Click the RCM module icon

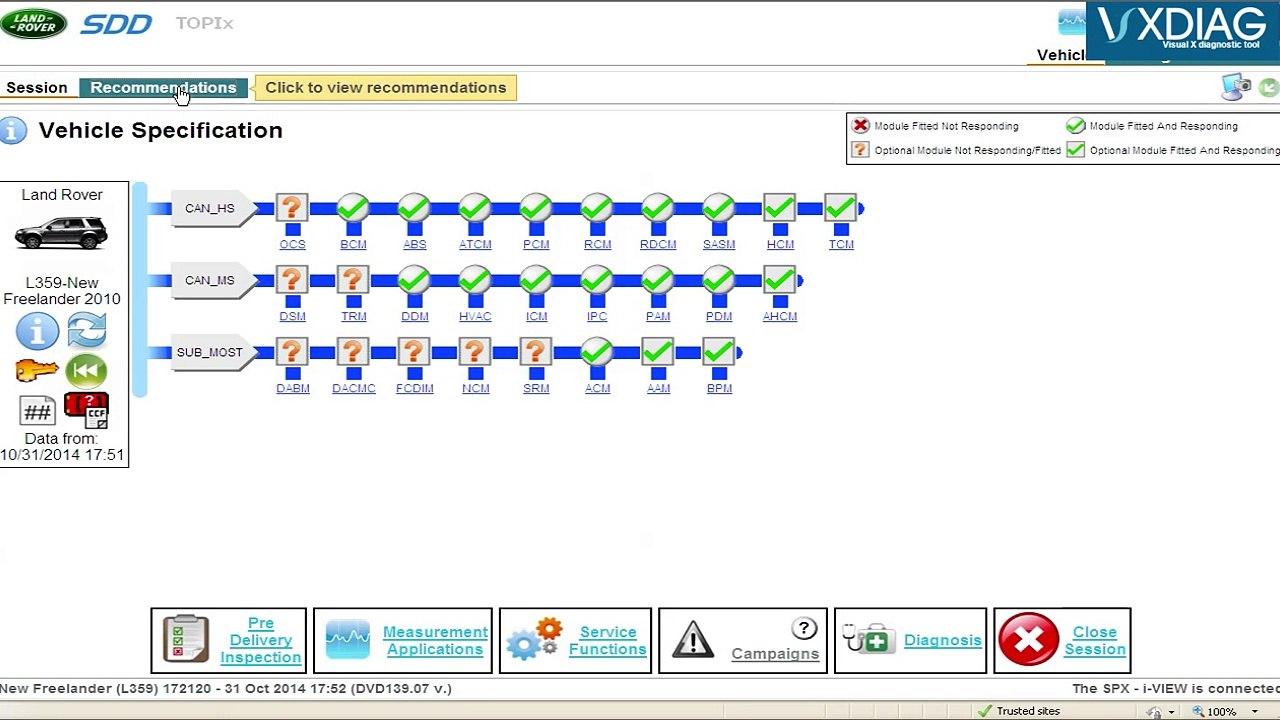click(x=597, y=208)
